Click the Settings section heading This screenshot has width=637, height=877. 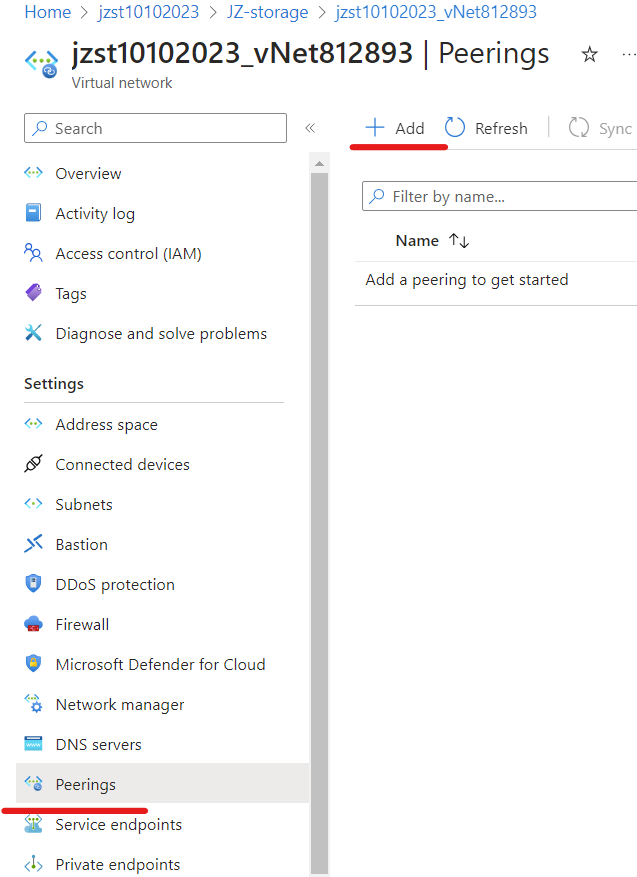(54, 384)
